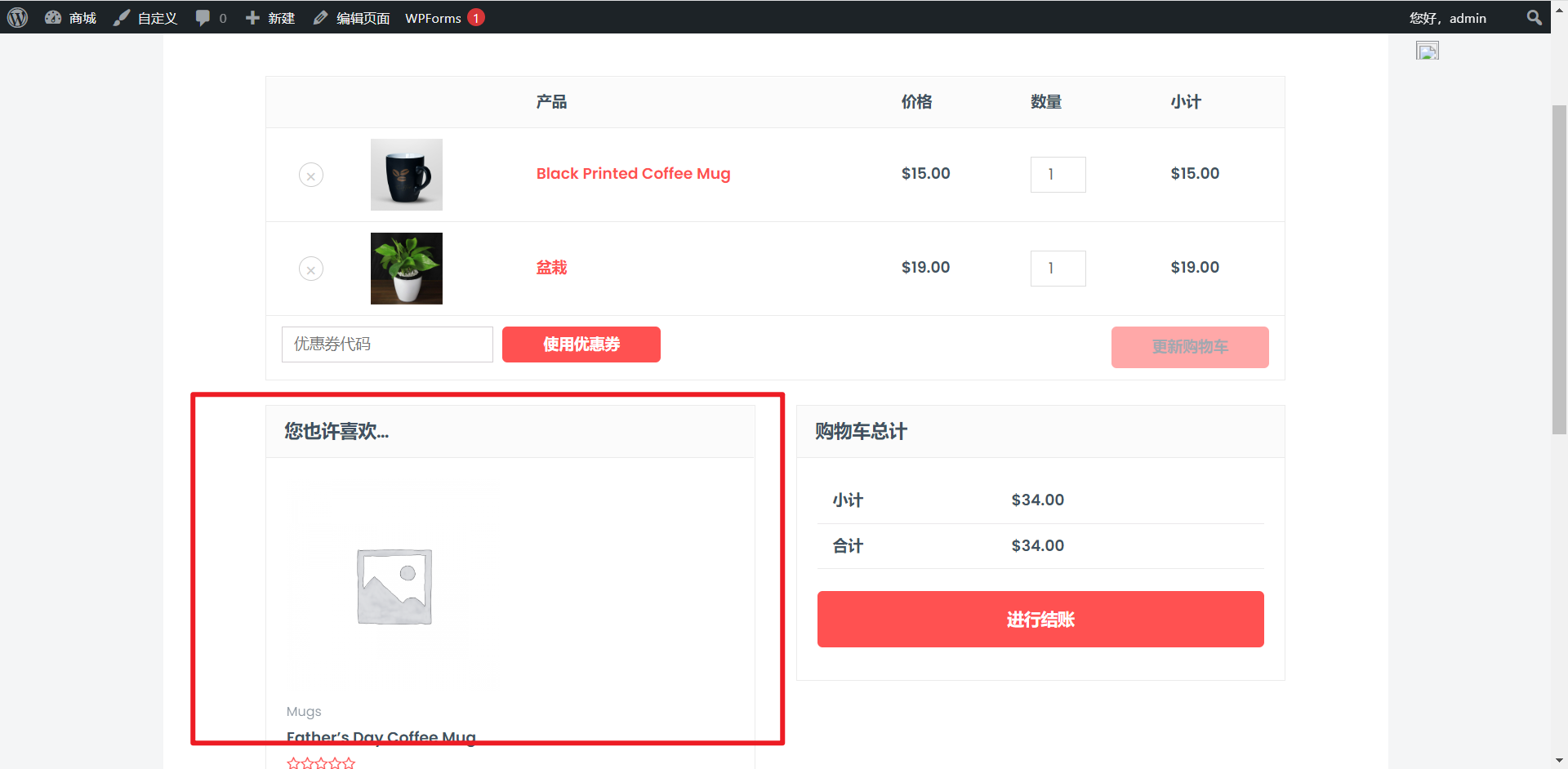Click the 盆栽 quantity field
Screen dimensions: 1568x769
point(1058,269)
